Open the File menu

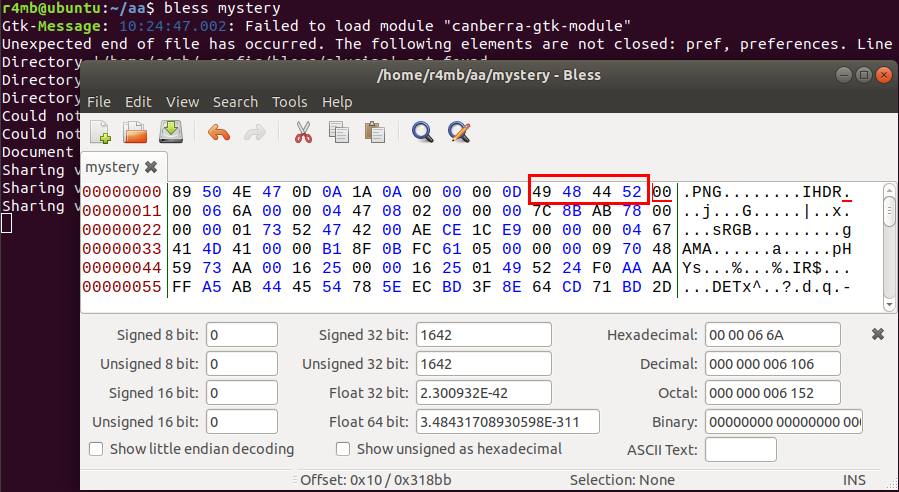coord(99,102)
